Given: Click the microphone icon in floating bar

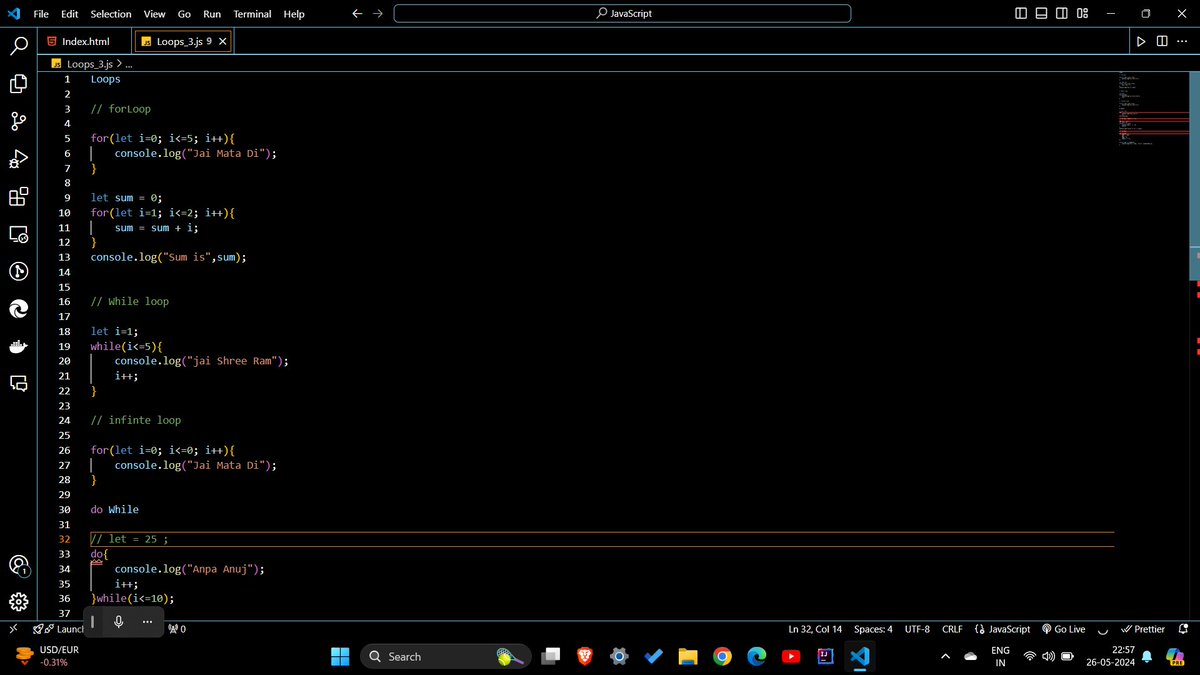Looking at the screenshot, I should pyautogui.click(x=119, y=622).
